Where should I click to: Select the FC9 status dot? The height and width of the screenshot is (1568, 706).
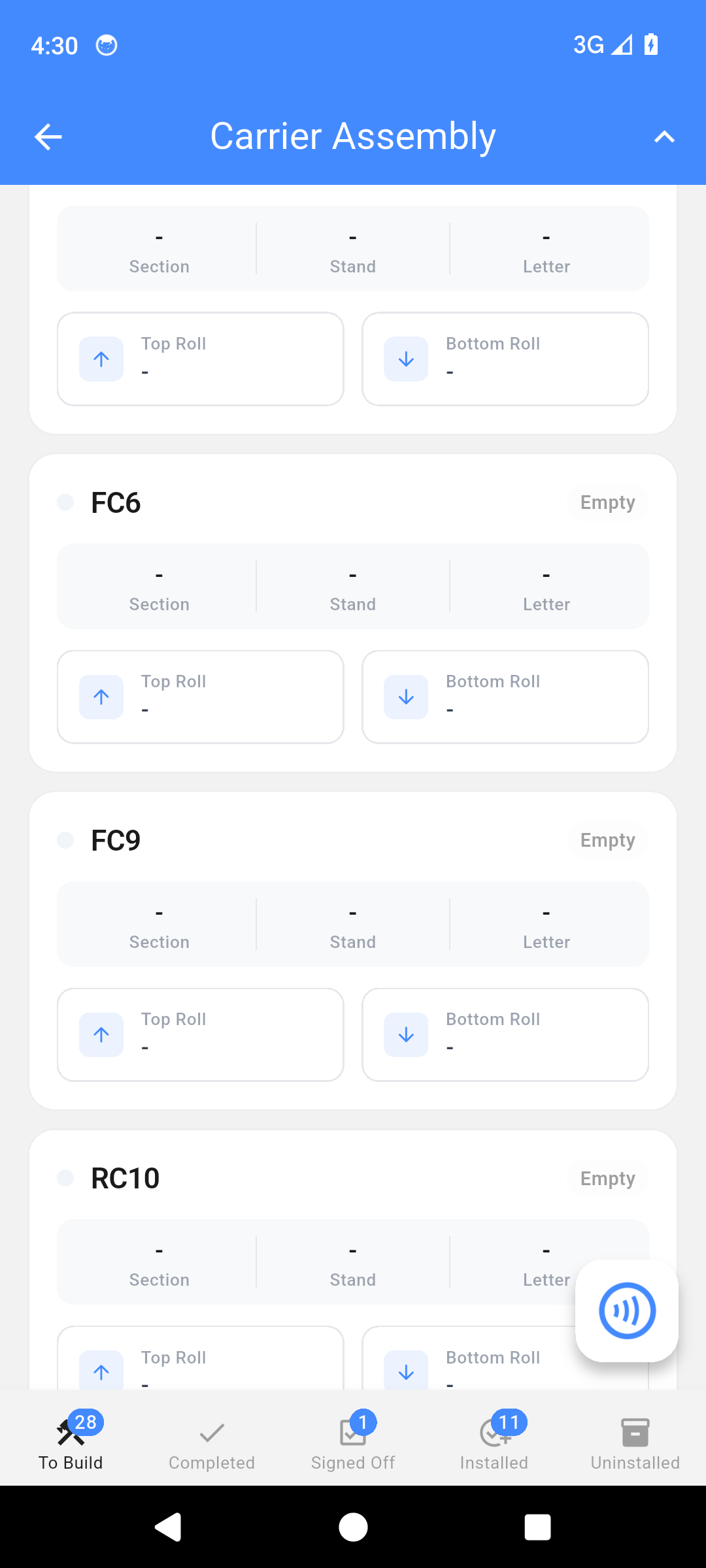pos(65,840)
